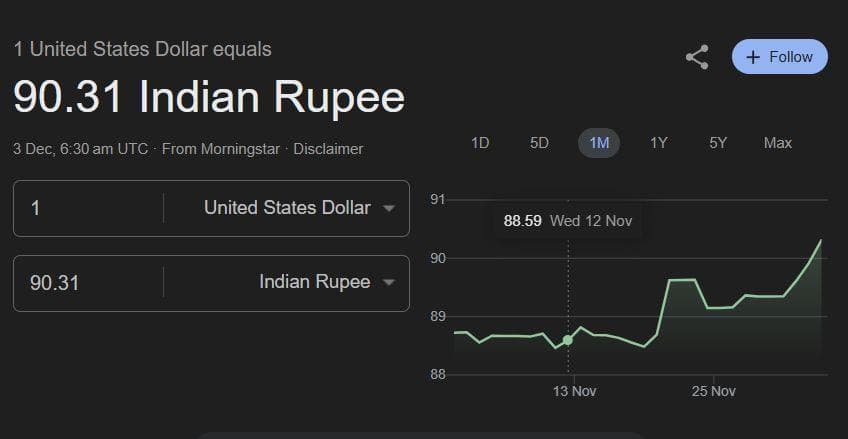Image resolution: width=848 pixels, height=439 pixels.
Task: Switch chart to 5D range
Action: click(x=539, y=143)
